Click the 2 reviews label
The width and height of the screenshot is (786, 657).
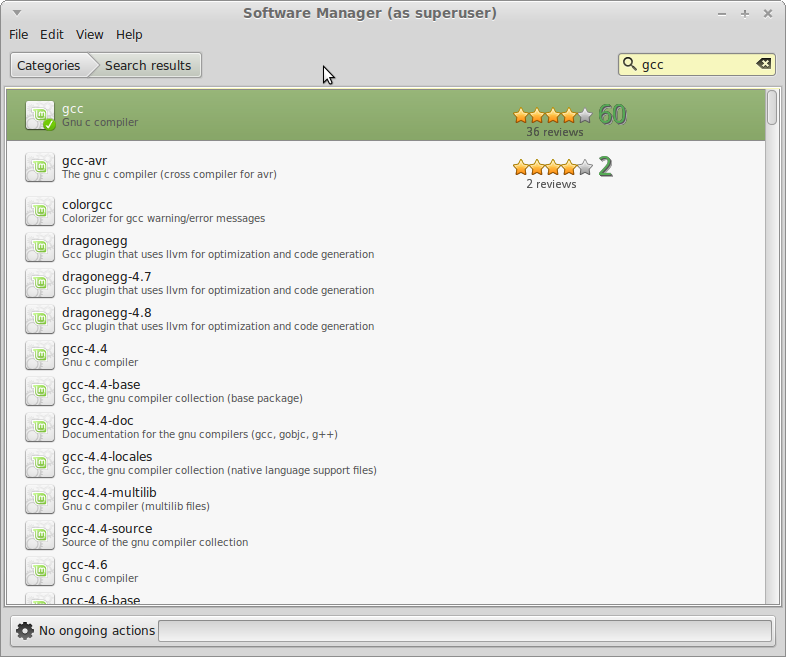(x=551, y=184)
